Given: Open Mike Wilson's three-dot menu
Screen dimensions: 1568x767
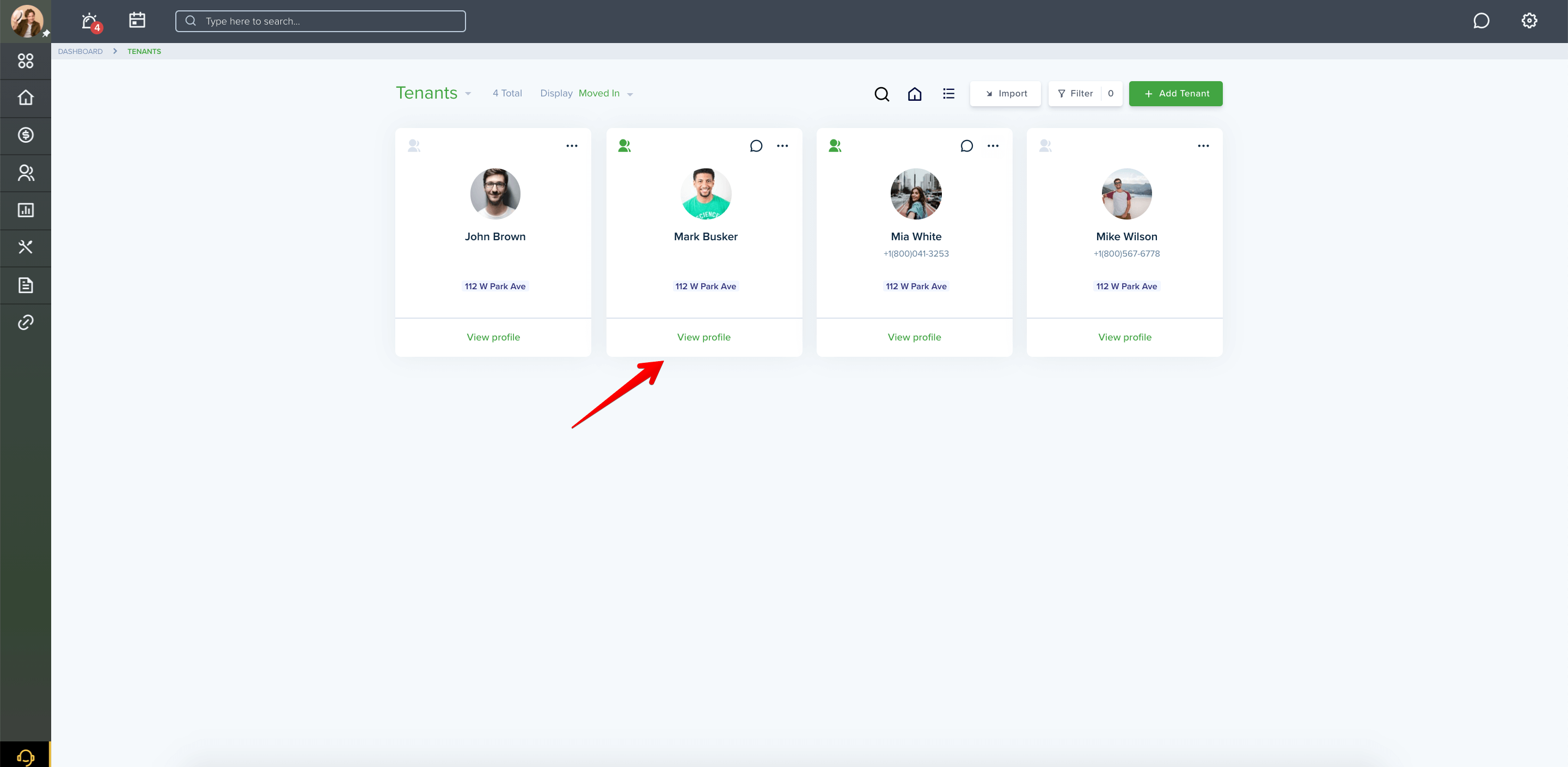Looking at the screenshot, I should 1203,145.
